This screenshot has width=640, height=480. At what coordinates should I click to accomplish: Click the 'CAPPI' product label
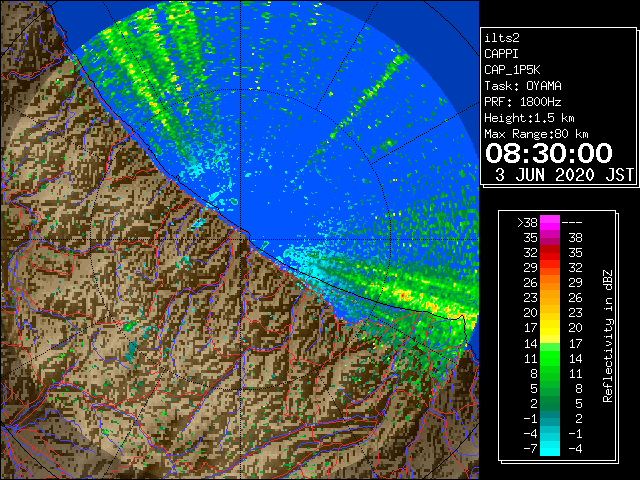501,54
